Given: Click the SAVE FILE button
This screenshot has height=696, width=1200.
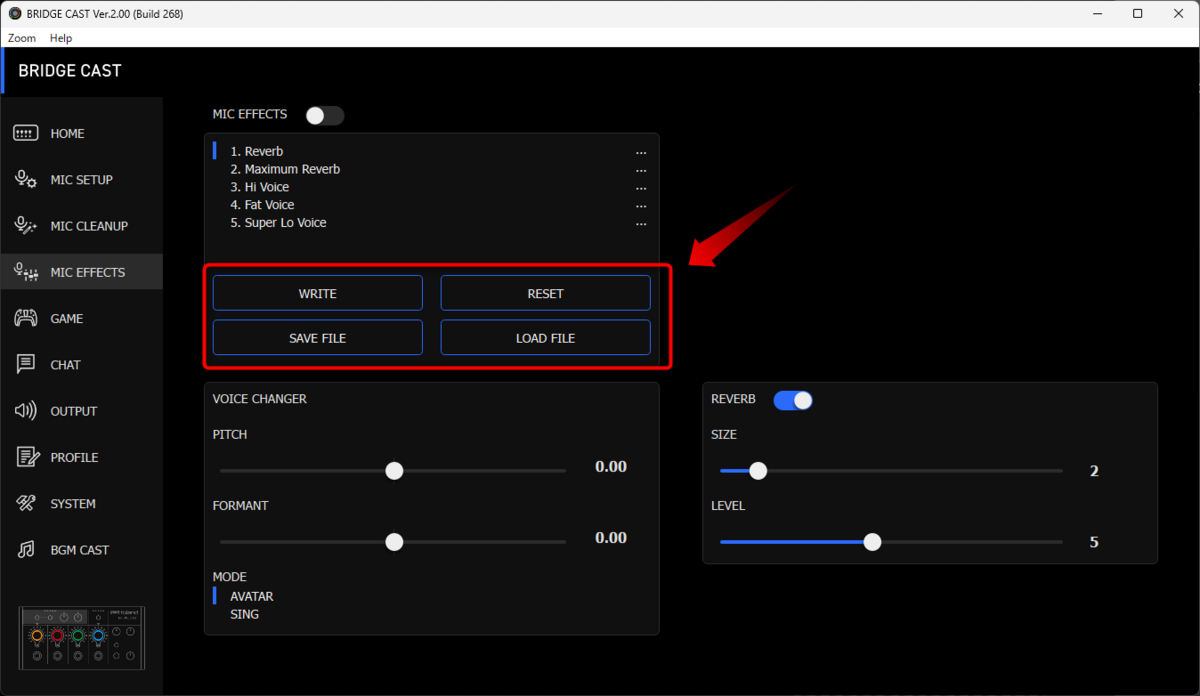Looking at the screenshot, I should [x=318, y=338].
